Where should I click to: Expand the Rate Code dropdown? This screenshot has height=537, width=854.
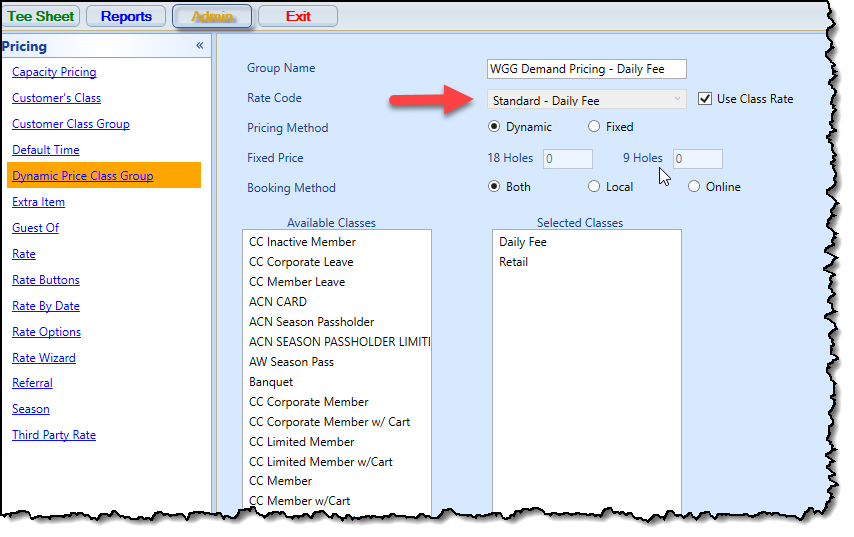coord(679,99)
